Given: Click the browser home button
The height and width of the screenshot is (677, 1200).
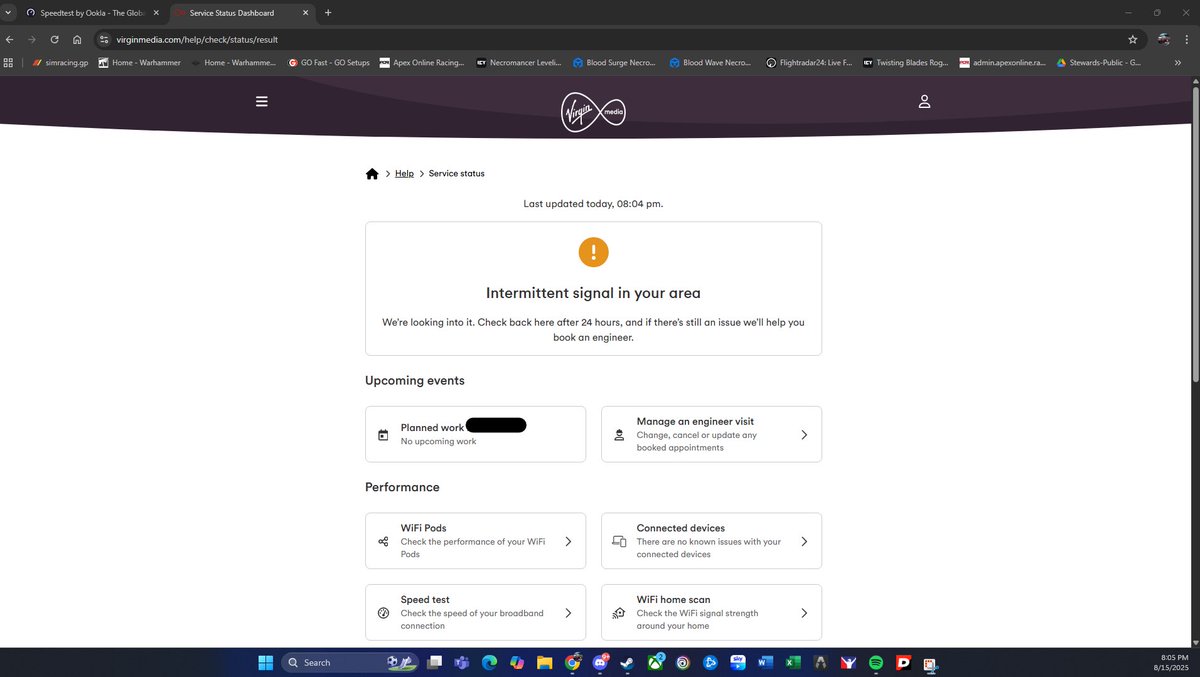Looking at the screenshot, I should click(77, 39).
